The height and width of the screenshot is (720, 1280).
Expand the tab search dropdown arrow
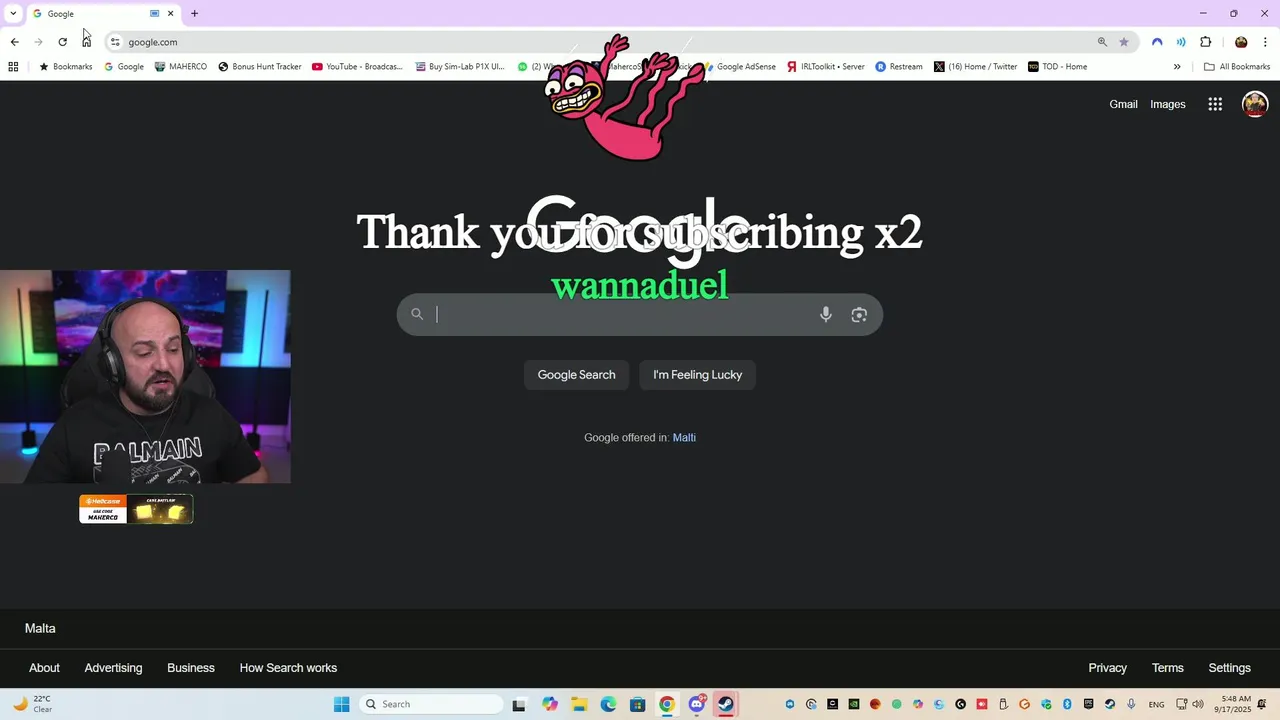click(x=13, y=14)
